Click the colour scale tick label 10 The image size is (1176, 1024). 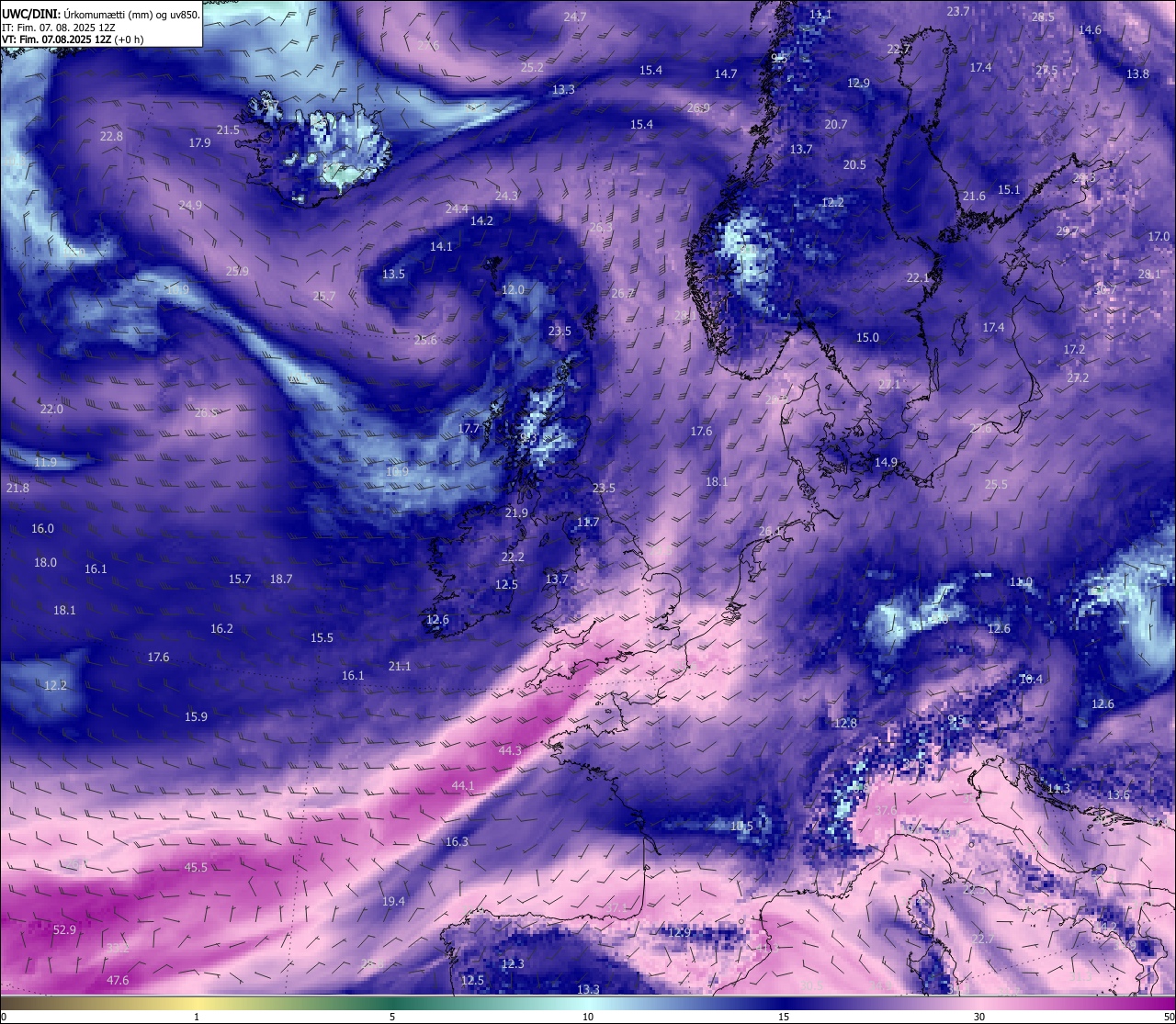[588, 1017]
